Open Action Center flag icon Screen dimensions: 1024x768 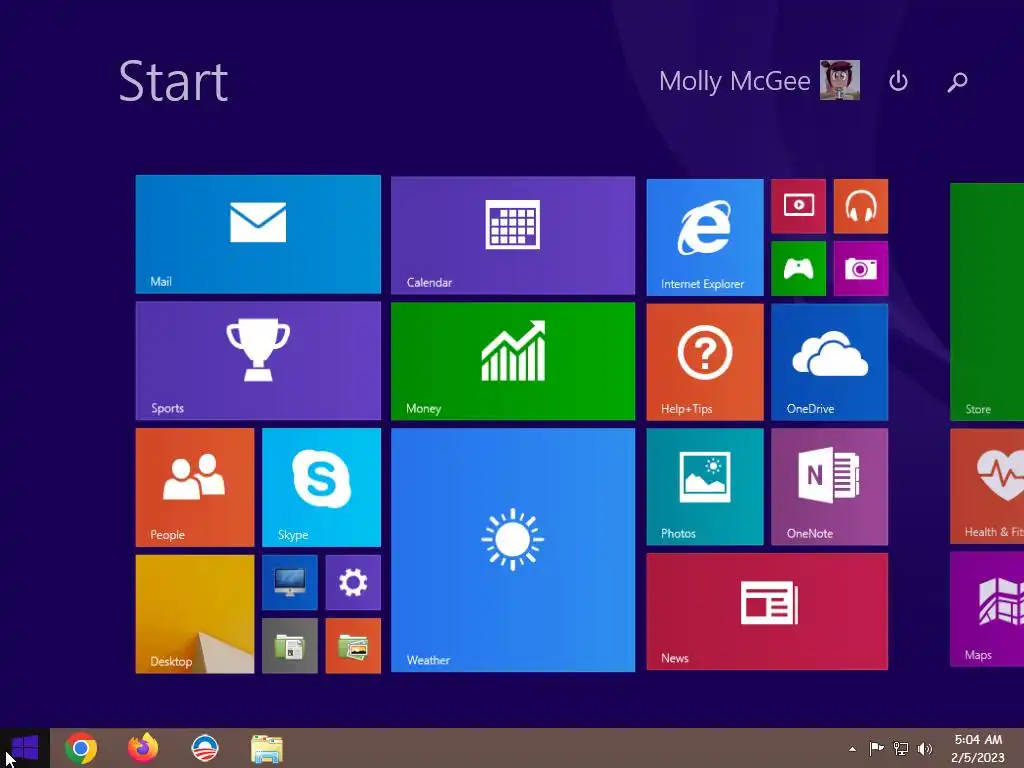click(x=876, y=748)
